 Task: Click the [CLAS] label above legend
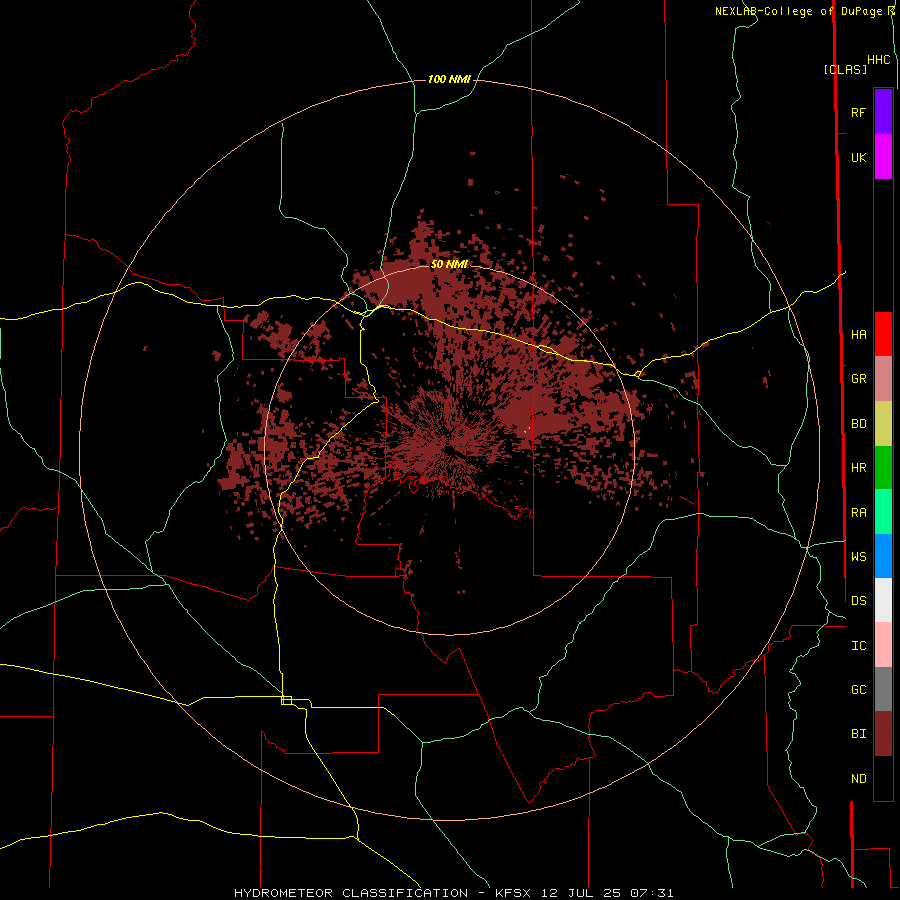[x=845, y=69]
